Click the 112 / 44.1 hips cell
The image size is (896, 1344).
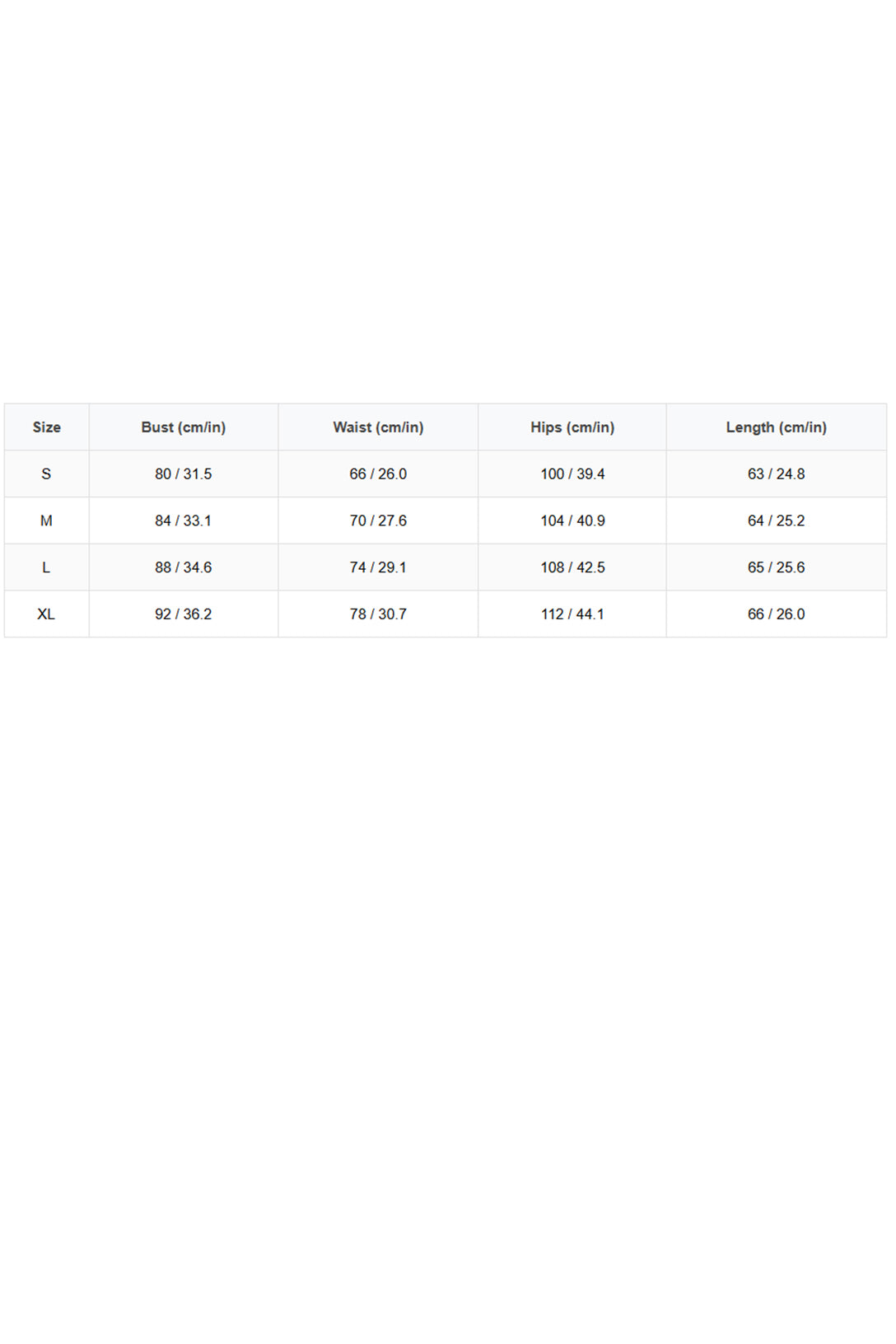coord(572,614)
